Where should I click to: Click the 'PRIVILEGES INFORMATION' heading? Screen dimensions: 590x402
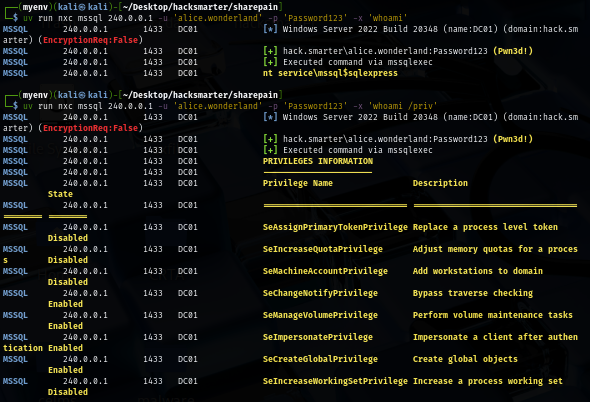pyautogui.click(x=318, y=161)
